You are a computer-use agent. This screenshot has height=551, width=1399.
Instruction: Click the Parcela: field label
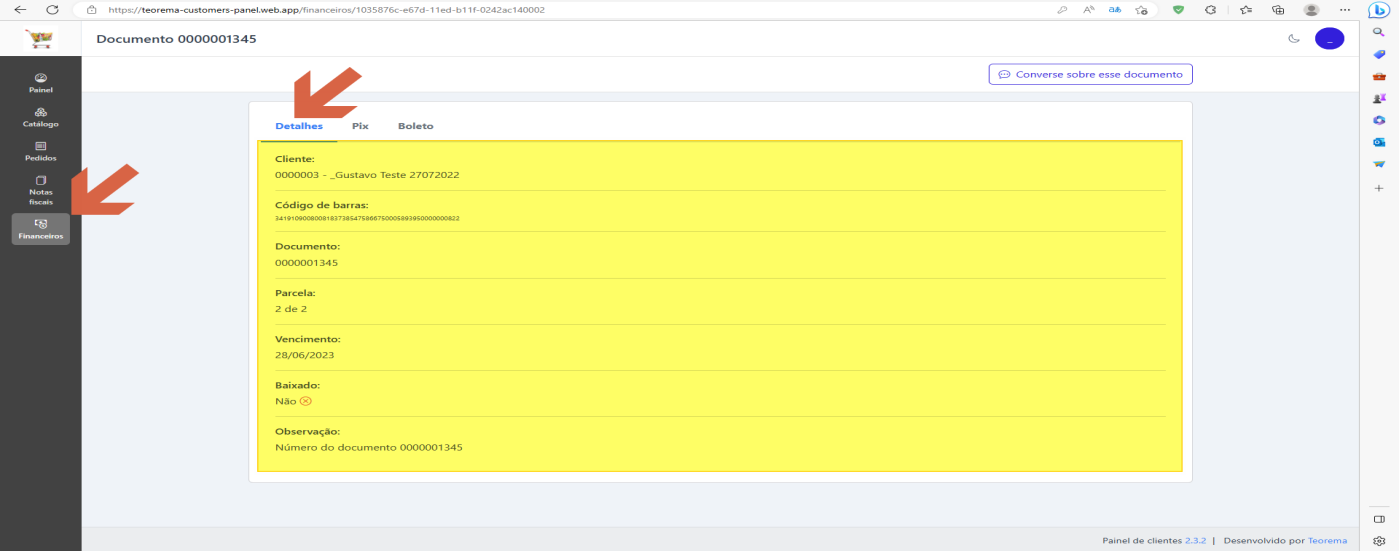[x=295, y=293]
